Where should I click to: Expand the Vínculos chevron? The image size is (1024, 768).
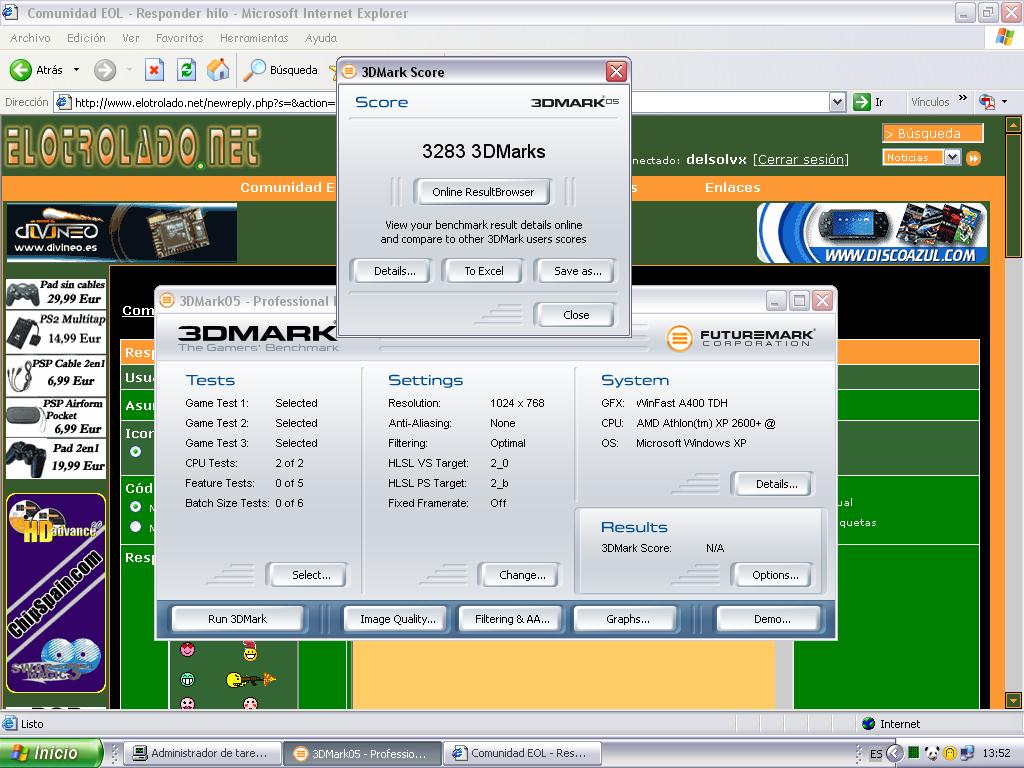click(x=963, y=99)
